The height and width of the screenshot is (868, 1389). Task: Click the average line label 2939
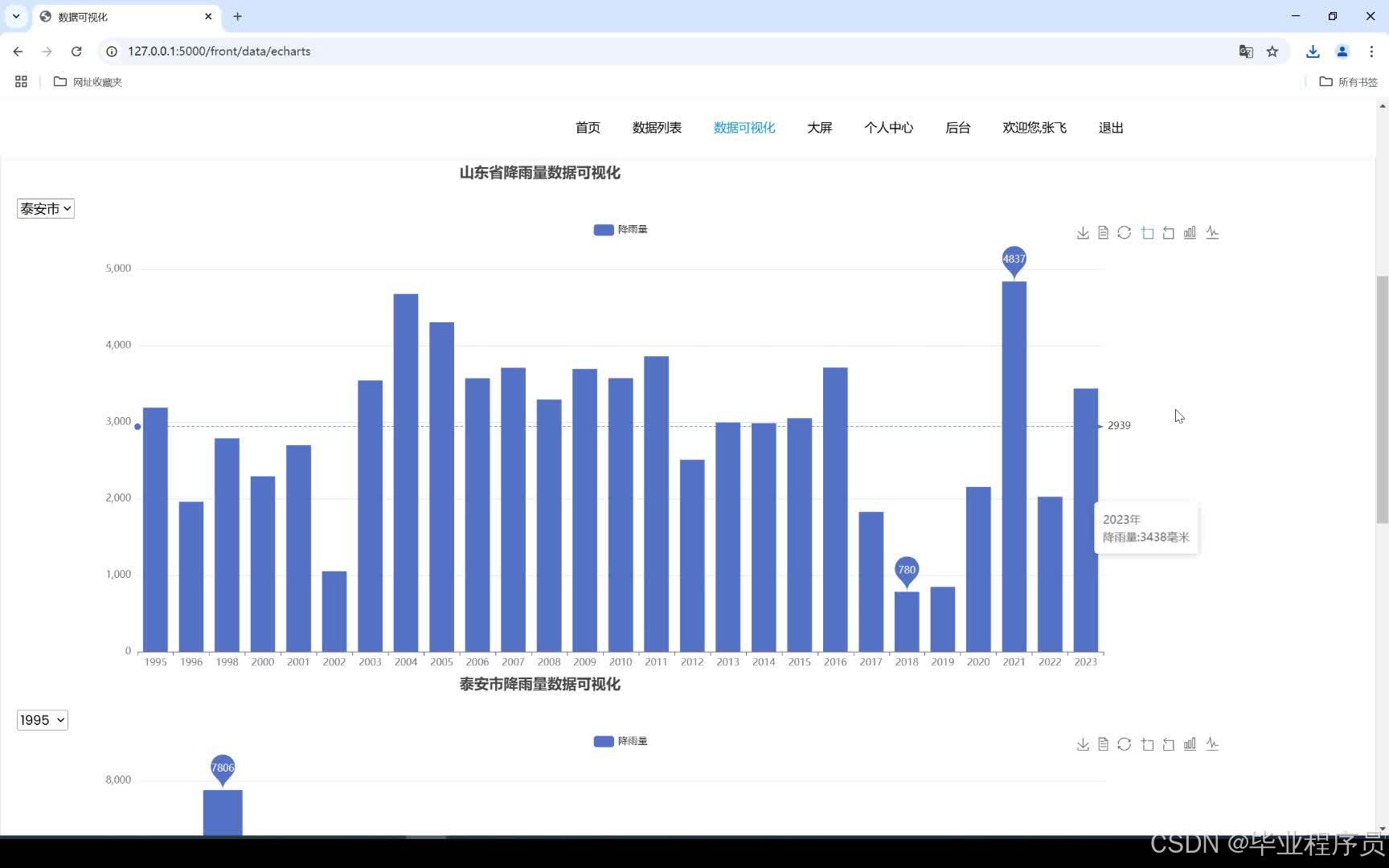[1119, 426]
